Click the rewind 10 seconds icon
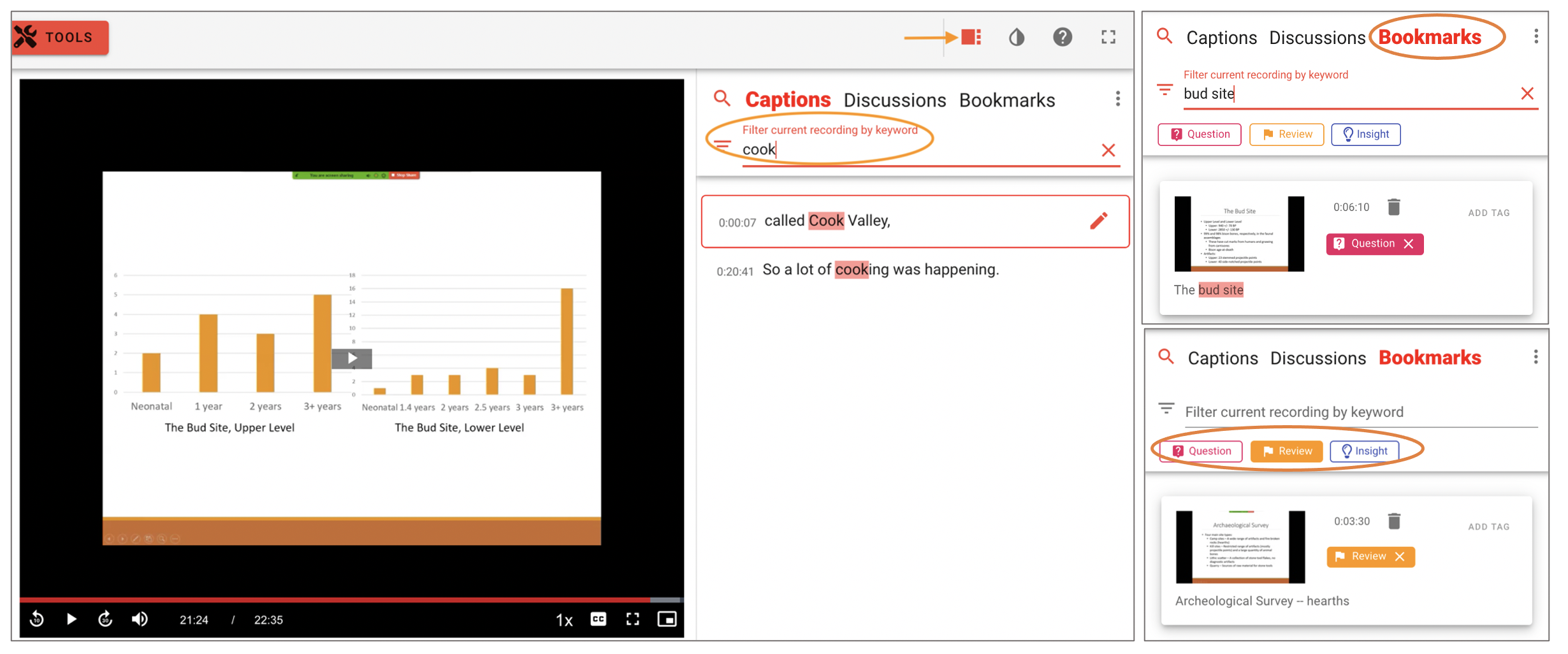This screenshot has width=1568, height=654. tap(37, 619)
